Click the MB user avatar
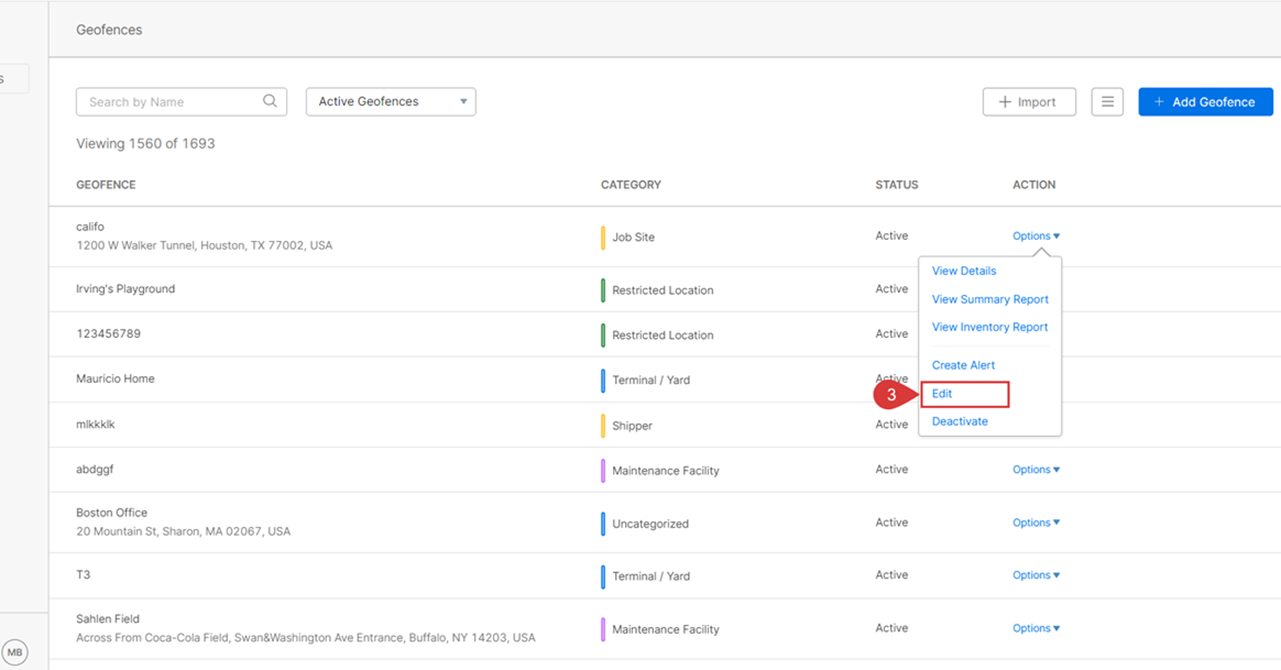The image size is (1281, 670). [x=15, y=652]
